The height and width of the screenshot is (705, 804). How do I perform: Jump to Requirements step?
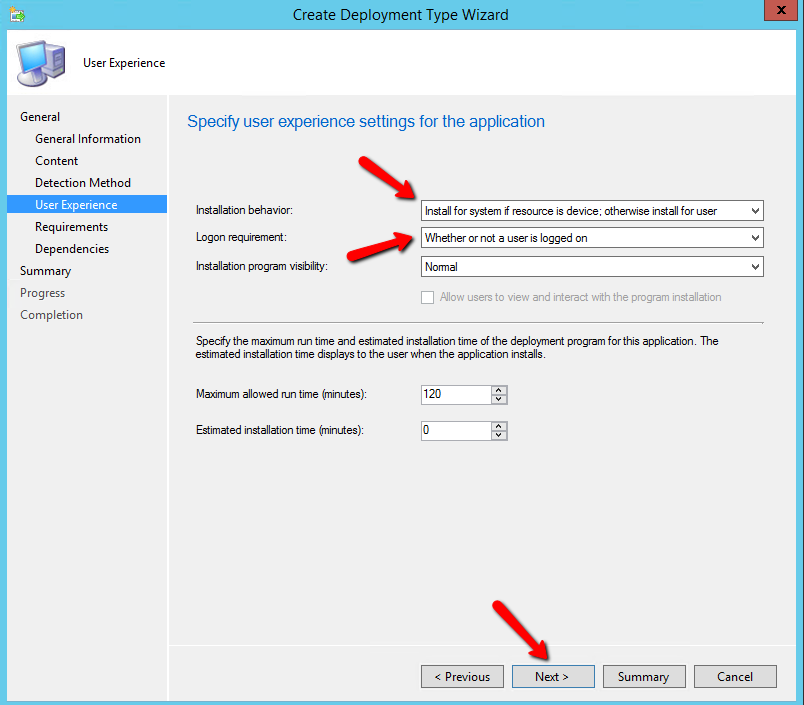pyautogui.click(x=71, y=227)
